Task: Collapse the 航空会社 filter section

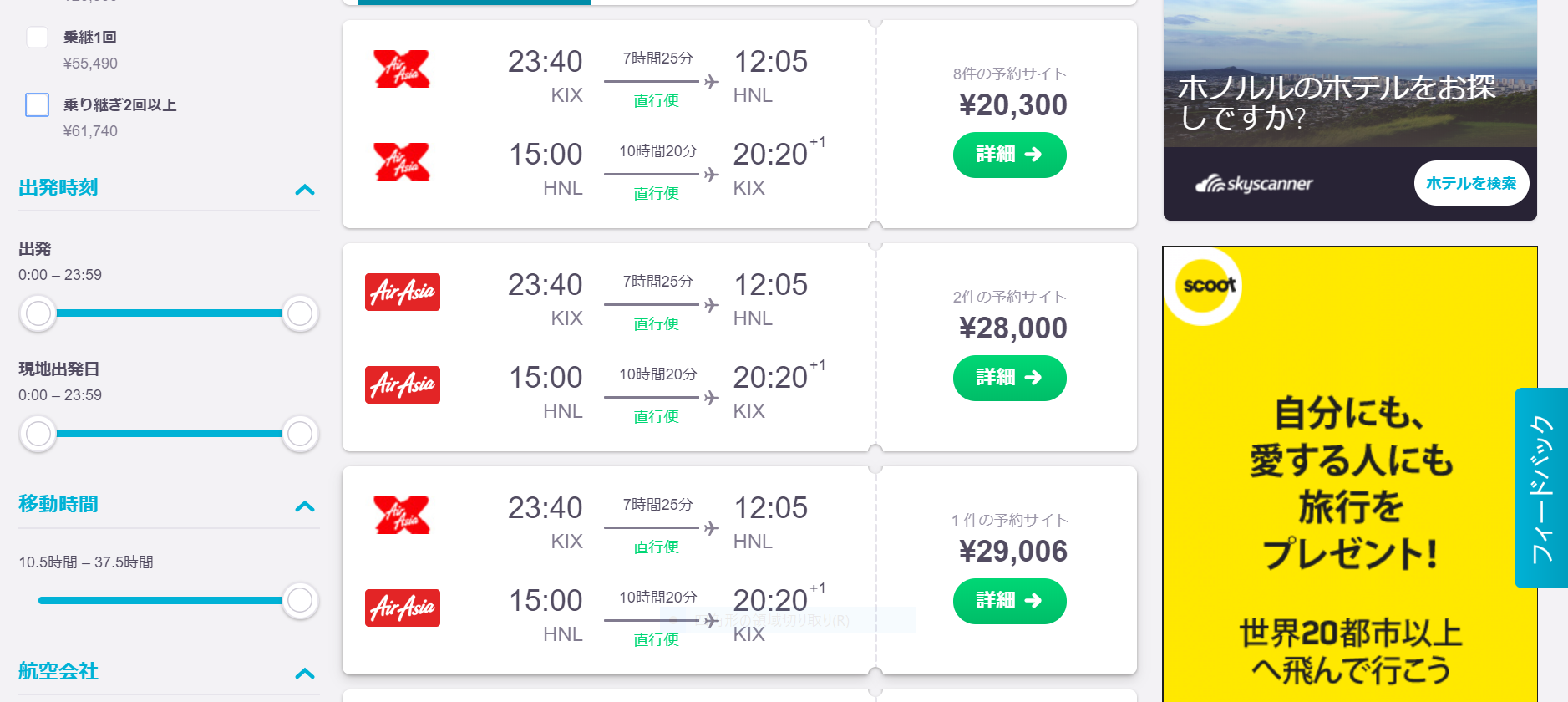Action: [x=305, y=674]
